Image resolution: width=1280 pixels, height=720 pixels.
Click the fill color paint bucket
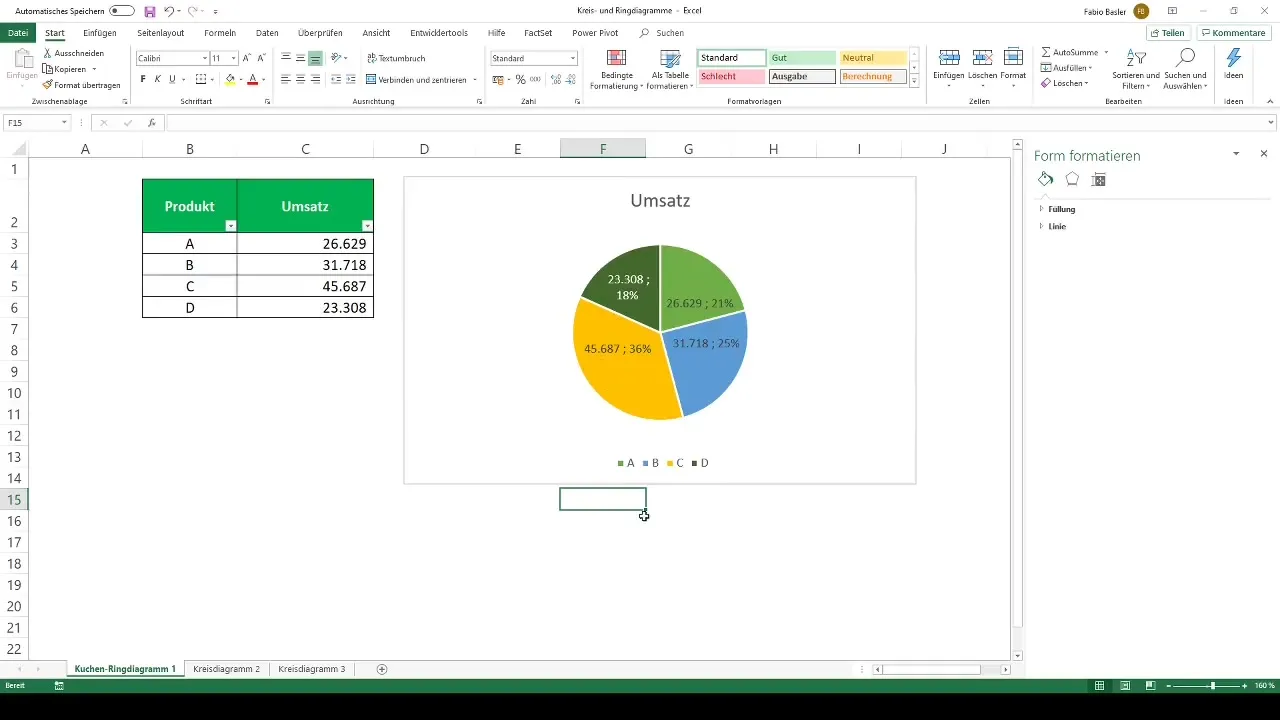[230, 79]
